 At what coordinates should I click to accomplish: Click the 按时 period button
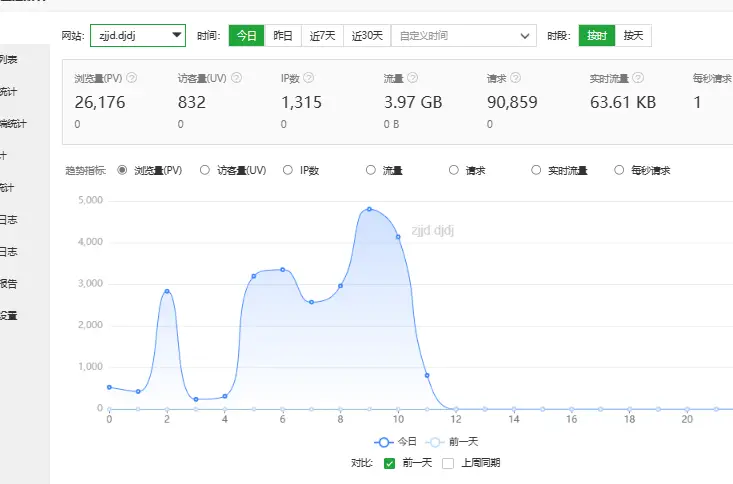coord(596,36)
